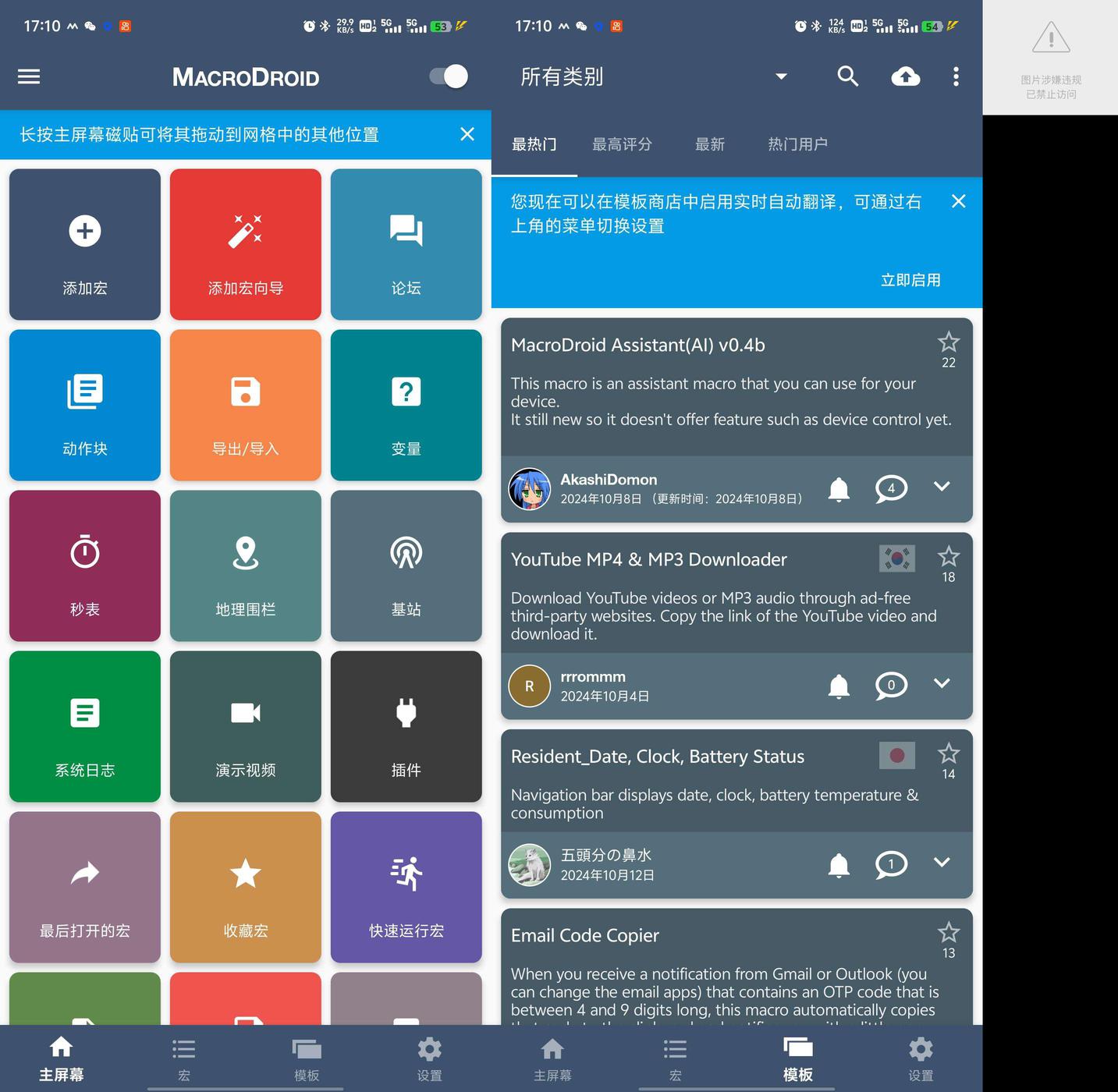Select 设置 tab in left screen

[429, 1059]
